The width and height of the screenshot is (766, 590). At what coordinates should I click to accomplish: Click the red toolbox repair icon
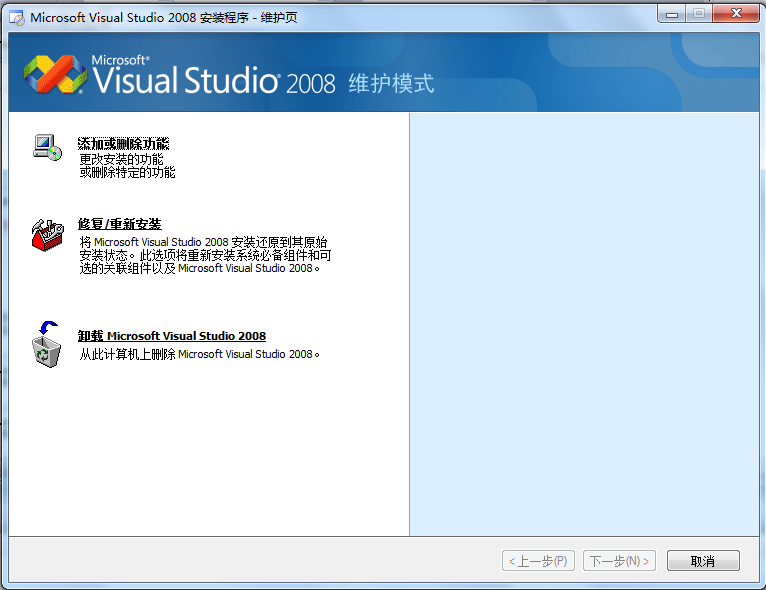[x=47, y=235]
